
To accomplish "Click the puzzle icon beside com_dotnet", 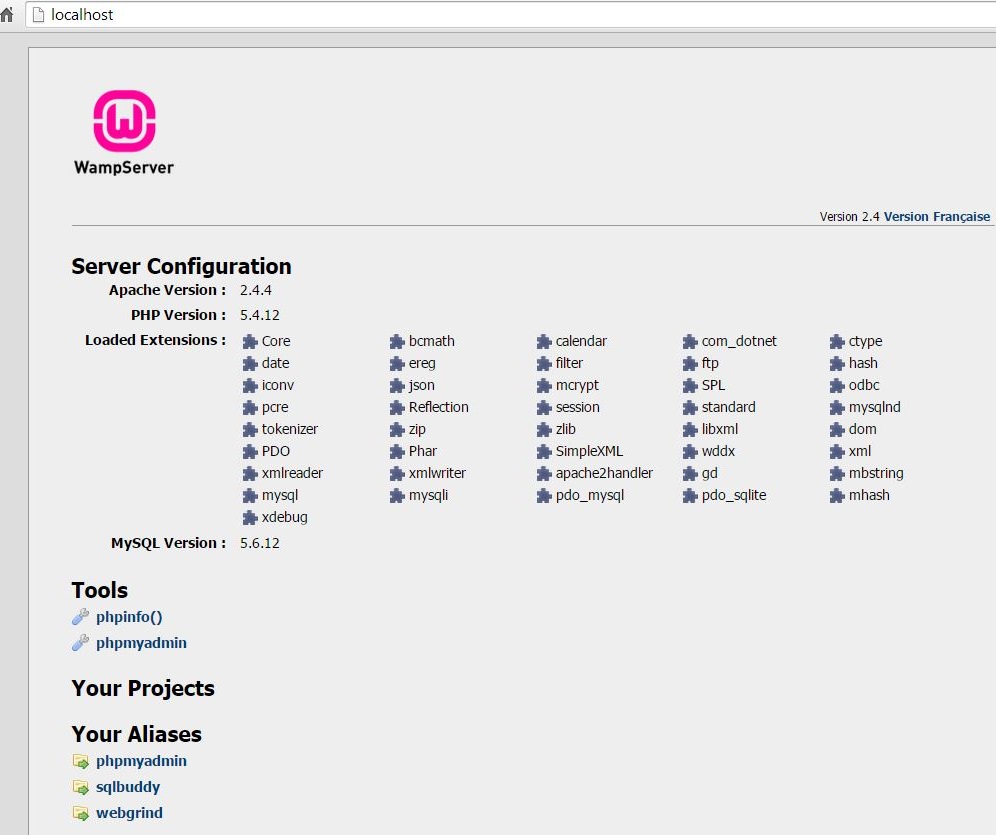I will (x=690, y=342).
